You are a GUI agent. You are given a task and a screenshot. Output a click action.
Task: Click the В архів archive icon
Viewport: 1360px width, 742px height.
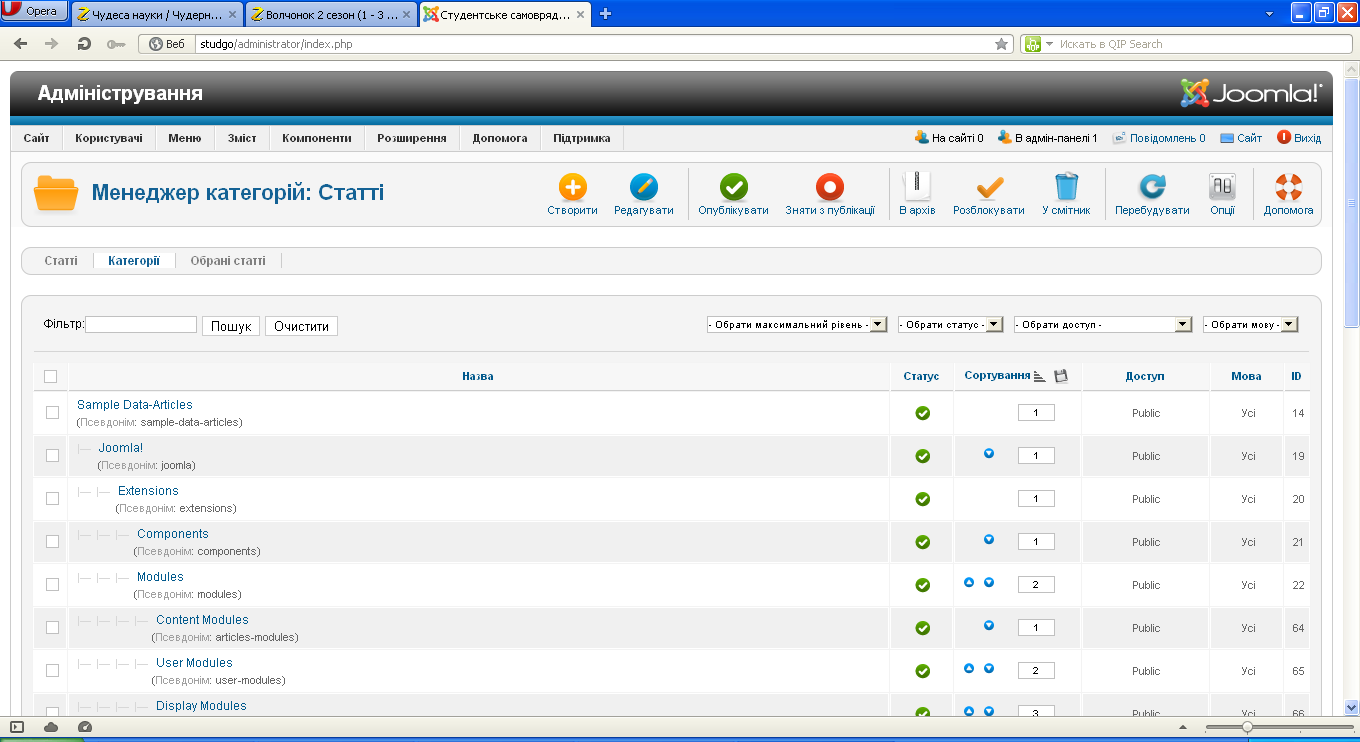click(x=917, y=187)
